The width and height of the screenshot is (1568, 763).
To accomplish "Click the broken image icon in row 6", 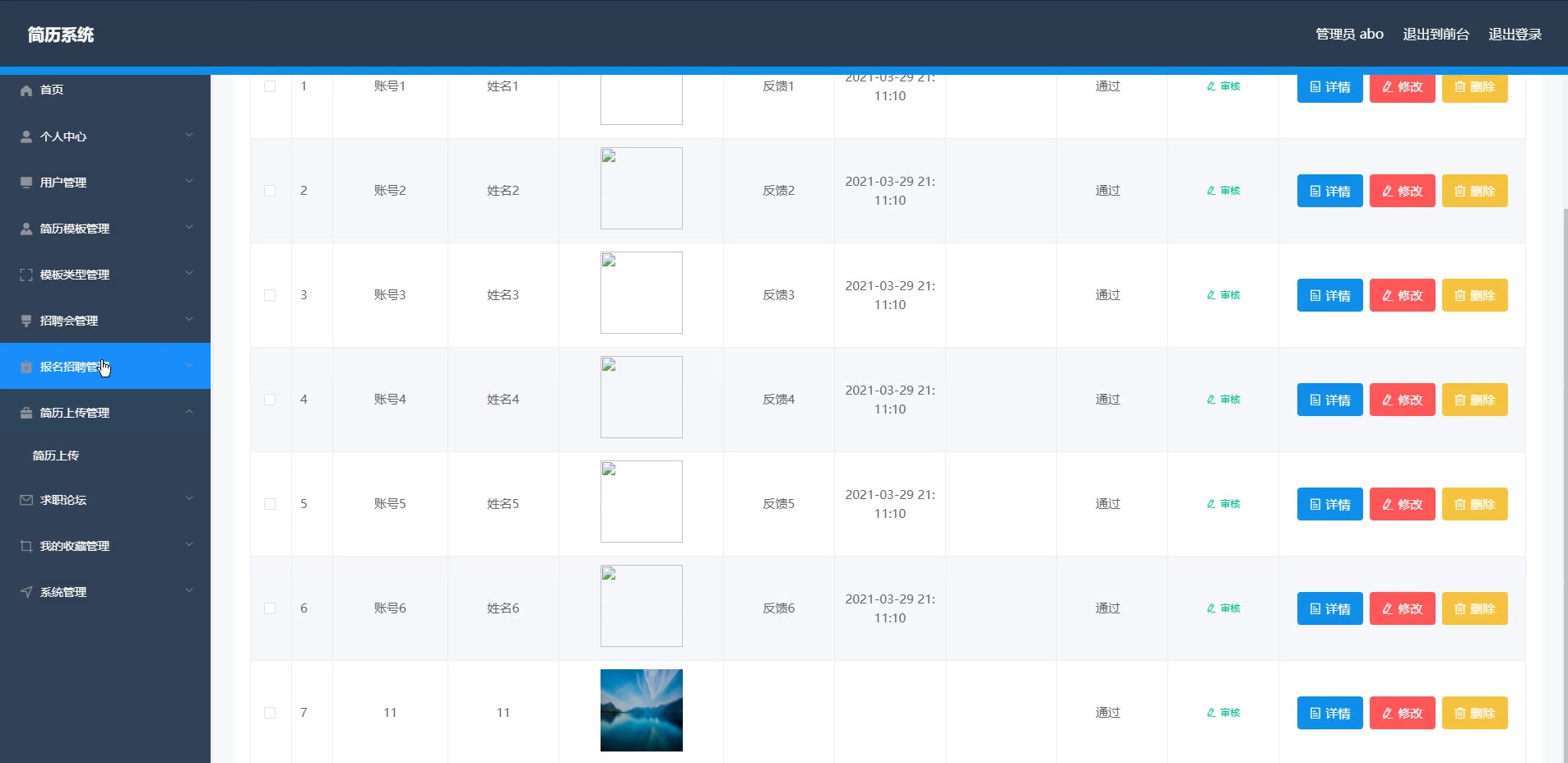I will tap(609, 574).
